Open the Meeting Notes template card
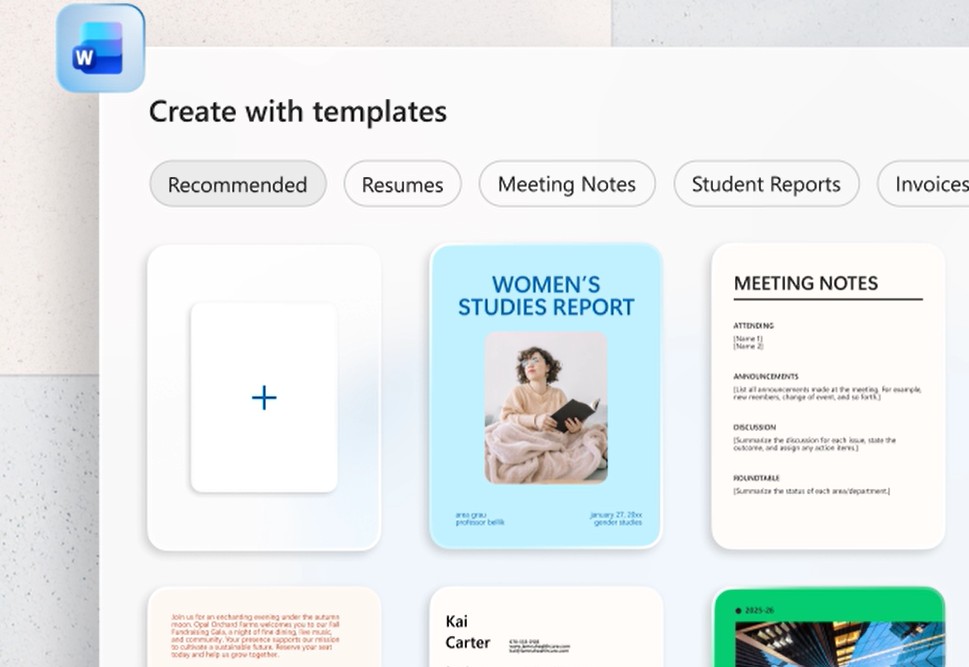The height and width of the screenshot is (667, 969). point(828,396)
